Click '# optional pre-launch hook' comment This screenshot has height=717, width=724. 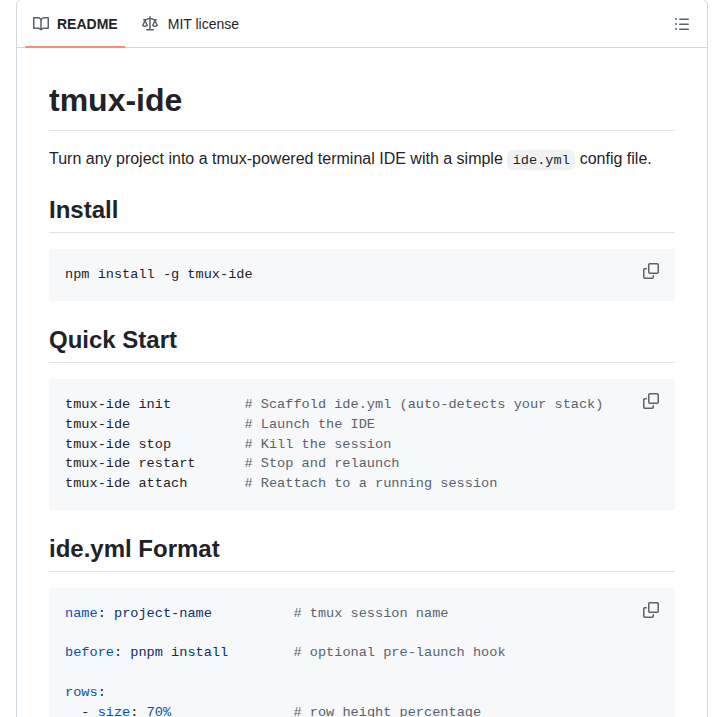click(399, 652)
